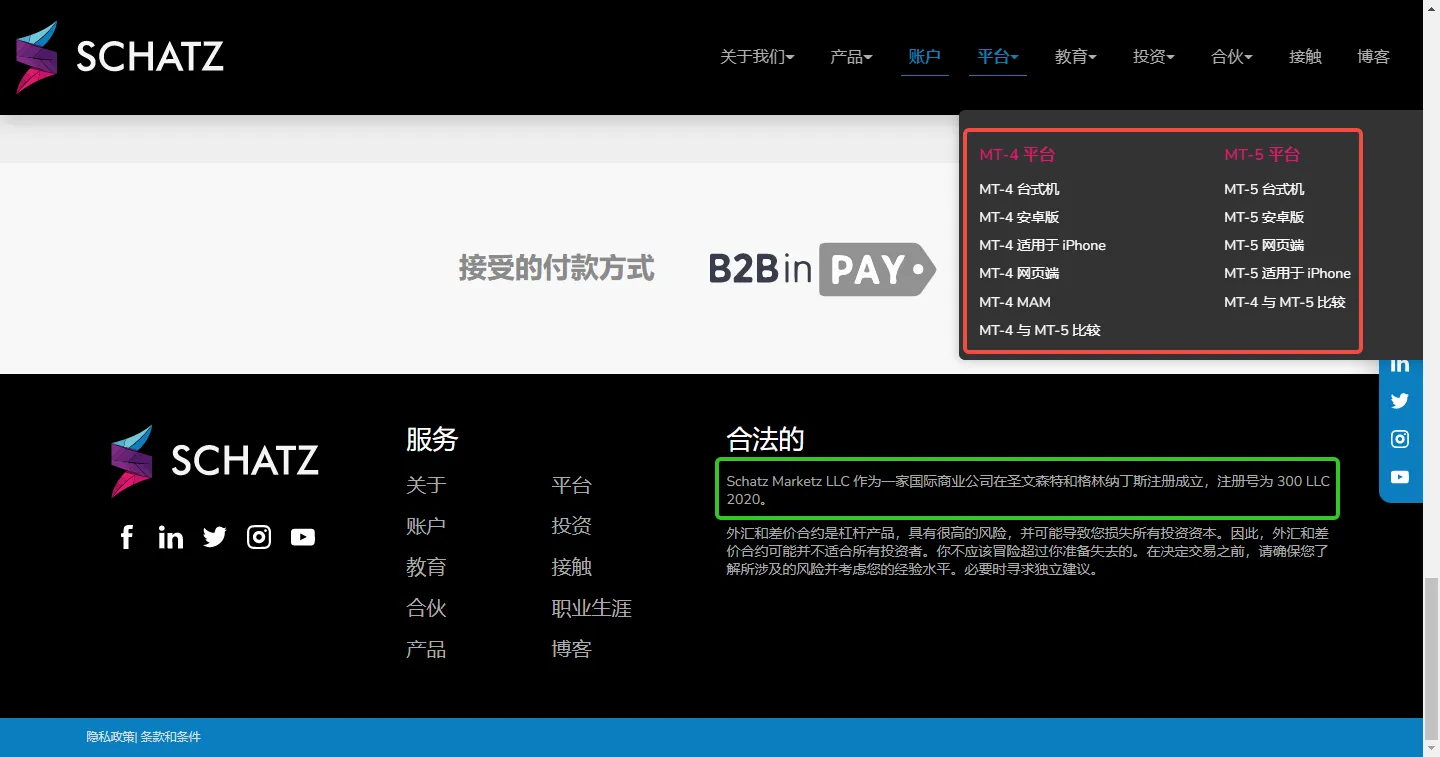The width and height of the screenshot is (1440, 757).
Task: Expand the 产品 dropdown menu
Action: pos(851,57)
